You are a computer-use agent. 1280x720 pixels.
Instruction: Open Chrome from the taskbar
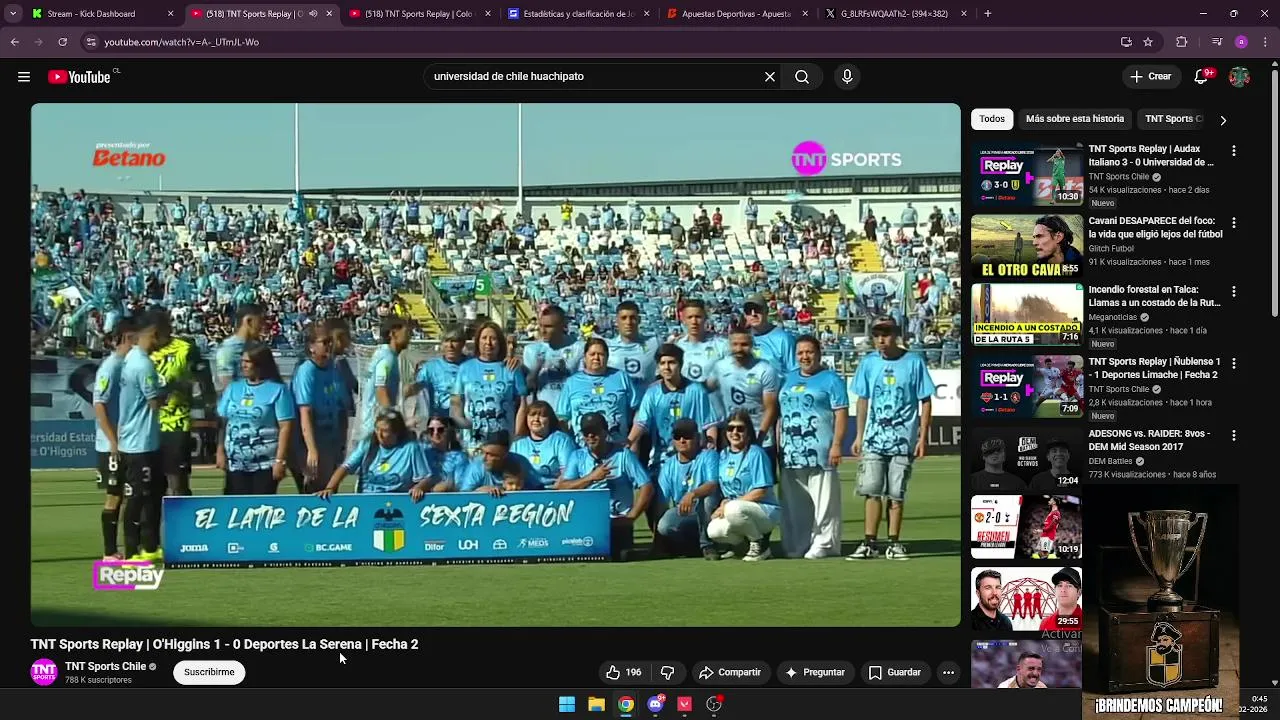(626, 704)
